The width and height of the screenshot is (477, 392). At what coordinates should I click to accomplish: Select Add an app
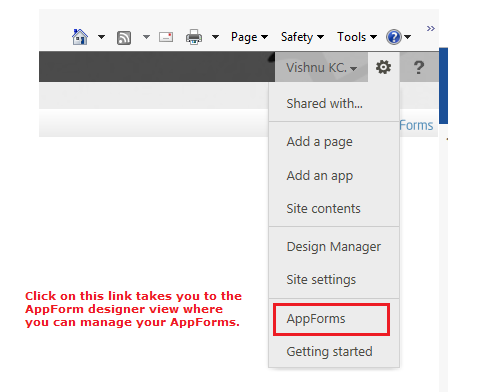pyautogui.click(x=334, y=175)
